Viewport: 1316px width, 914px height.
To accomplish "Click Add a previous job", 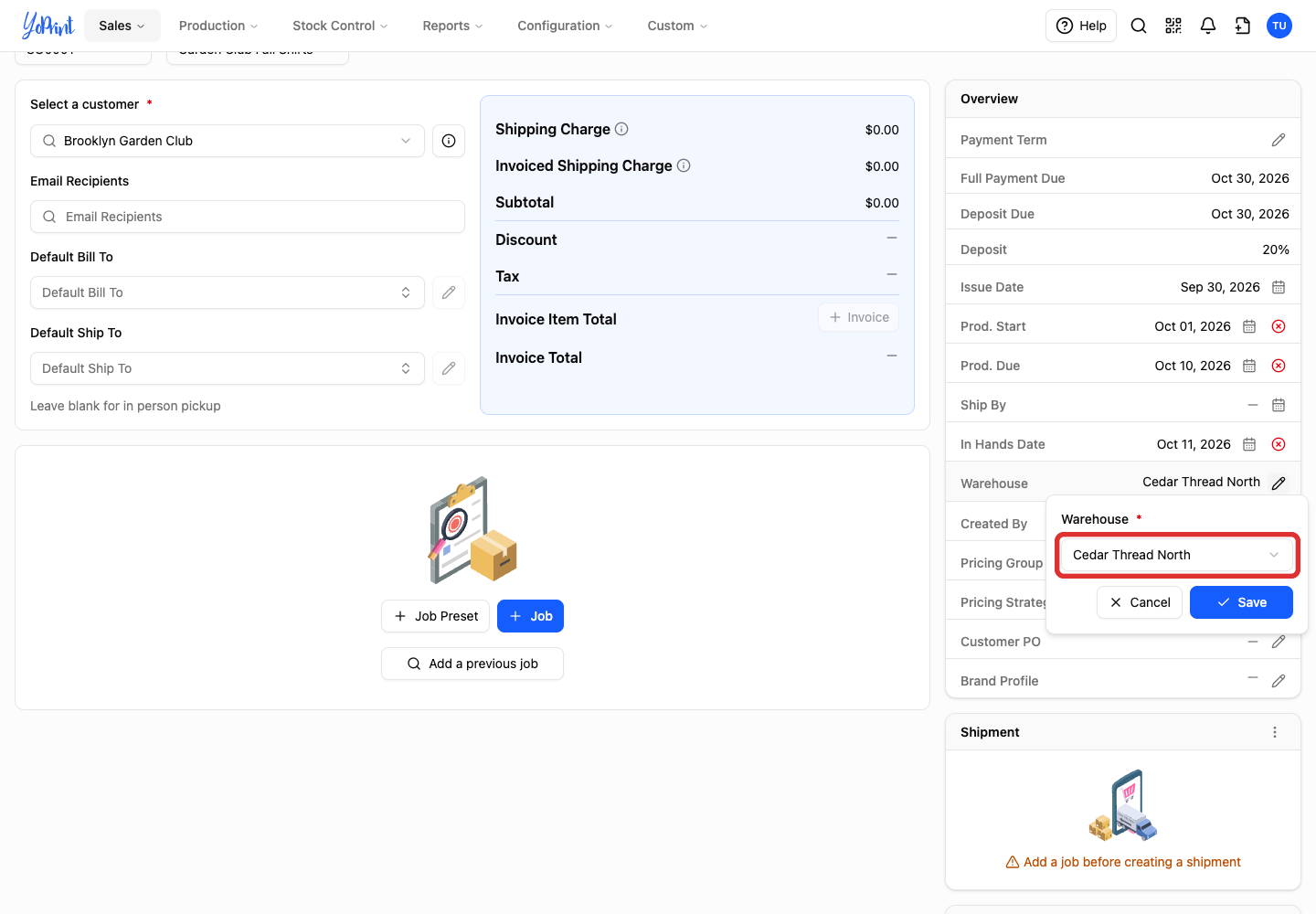I will [x=472, y=664].
